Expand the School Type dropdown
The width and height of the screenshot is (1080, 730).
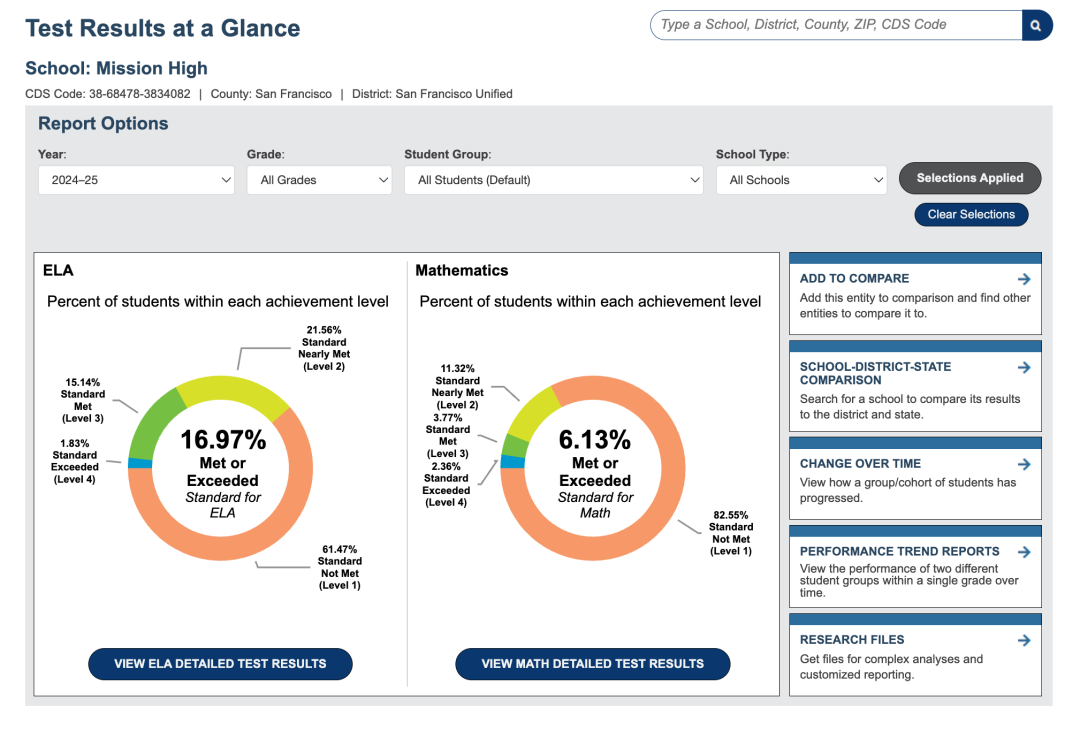(x=802, y=180)
